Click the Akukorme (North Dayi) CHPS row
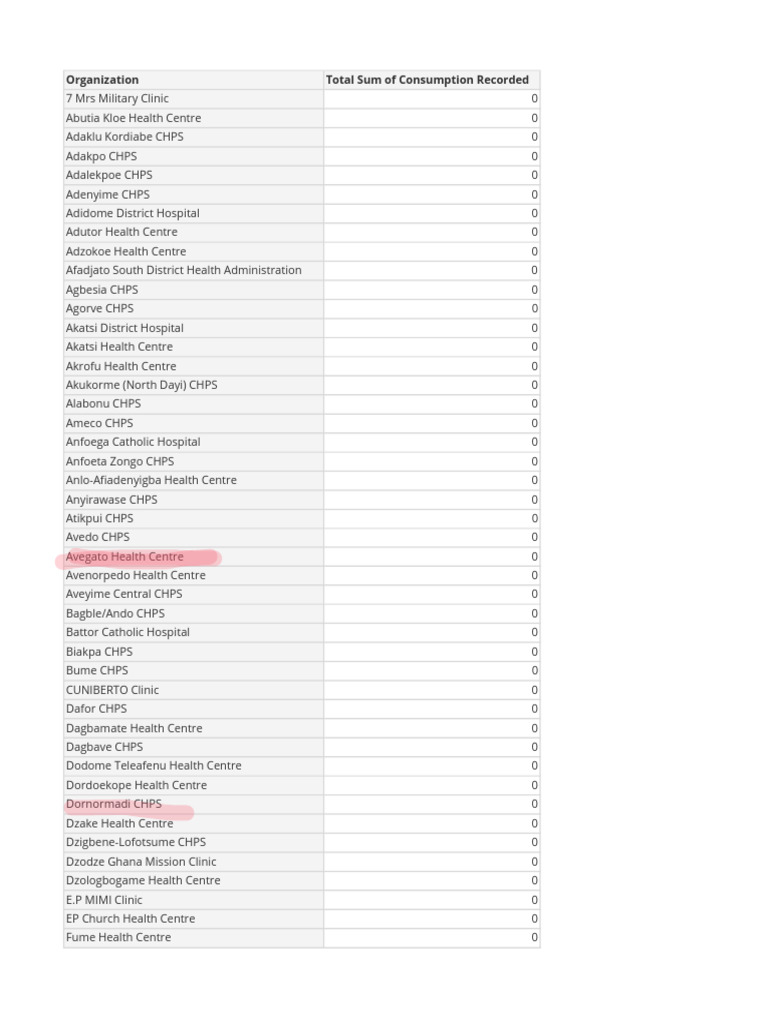 tap(302, 385)
